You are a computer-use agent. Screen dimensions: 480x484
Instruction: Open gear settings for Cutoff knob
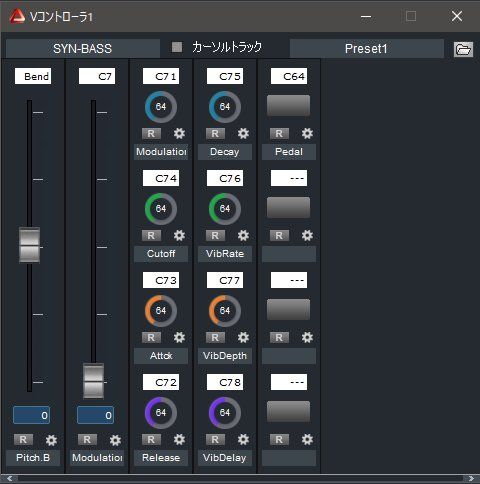(x=179, y=235)
